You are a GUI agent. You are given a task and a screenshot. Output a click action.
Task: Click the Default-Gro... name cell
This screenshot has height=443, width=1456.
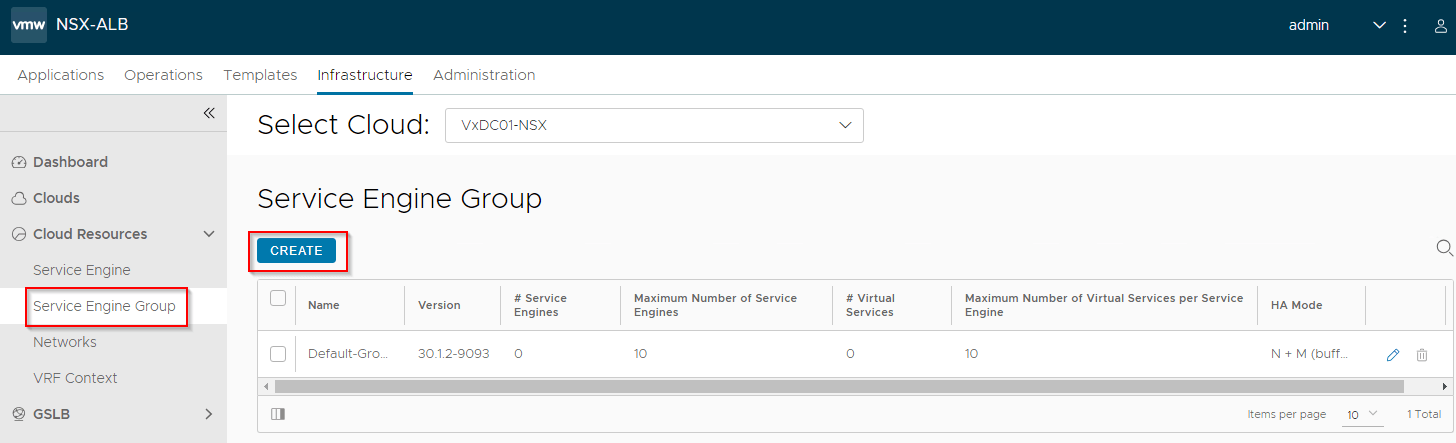[347, 354]
